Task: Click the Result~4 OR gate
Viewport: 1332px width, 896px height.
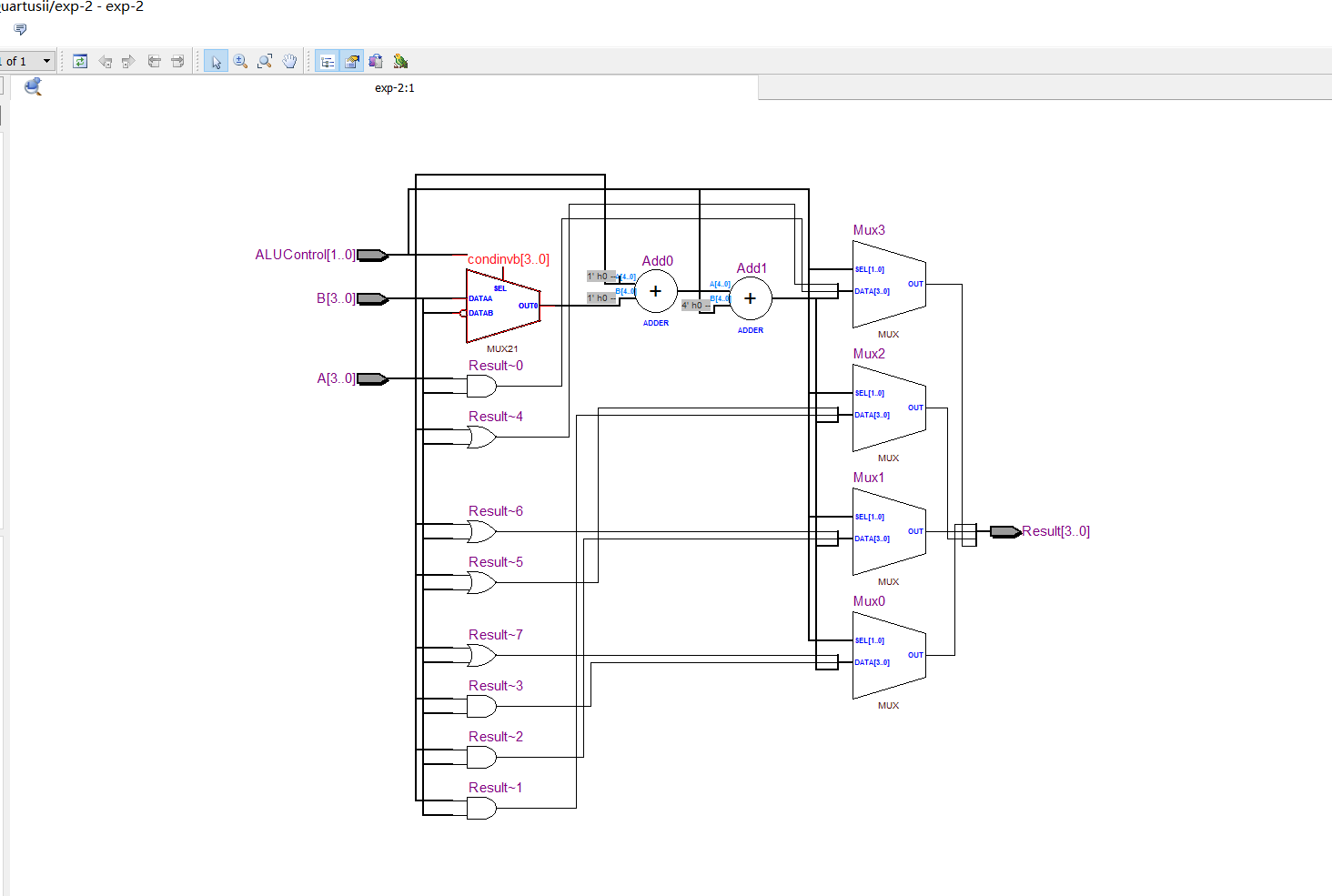Action: (481, 438)
